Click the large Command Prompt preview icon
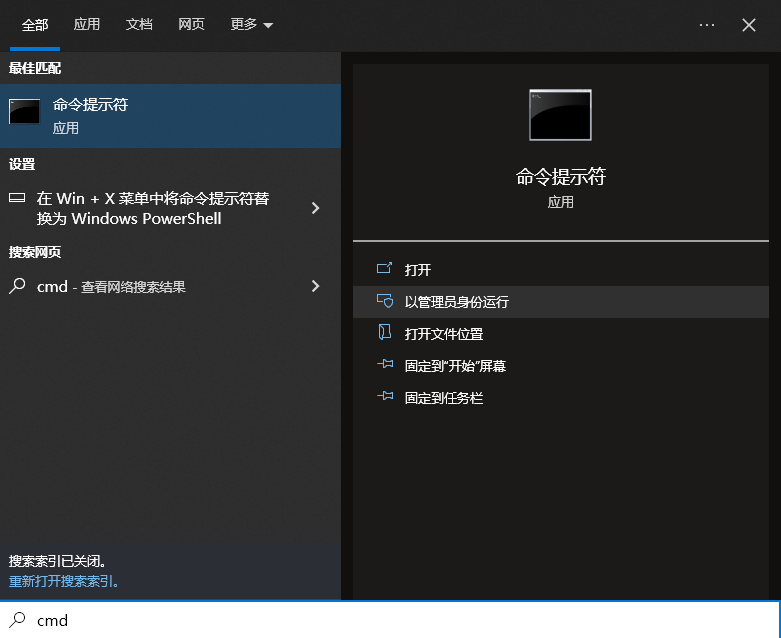This screenshot has width=781, height=638. click(560, 115)
